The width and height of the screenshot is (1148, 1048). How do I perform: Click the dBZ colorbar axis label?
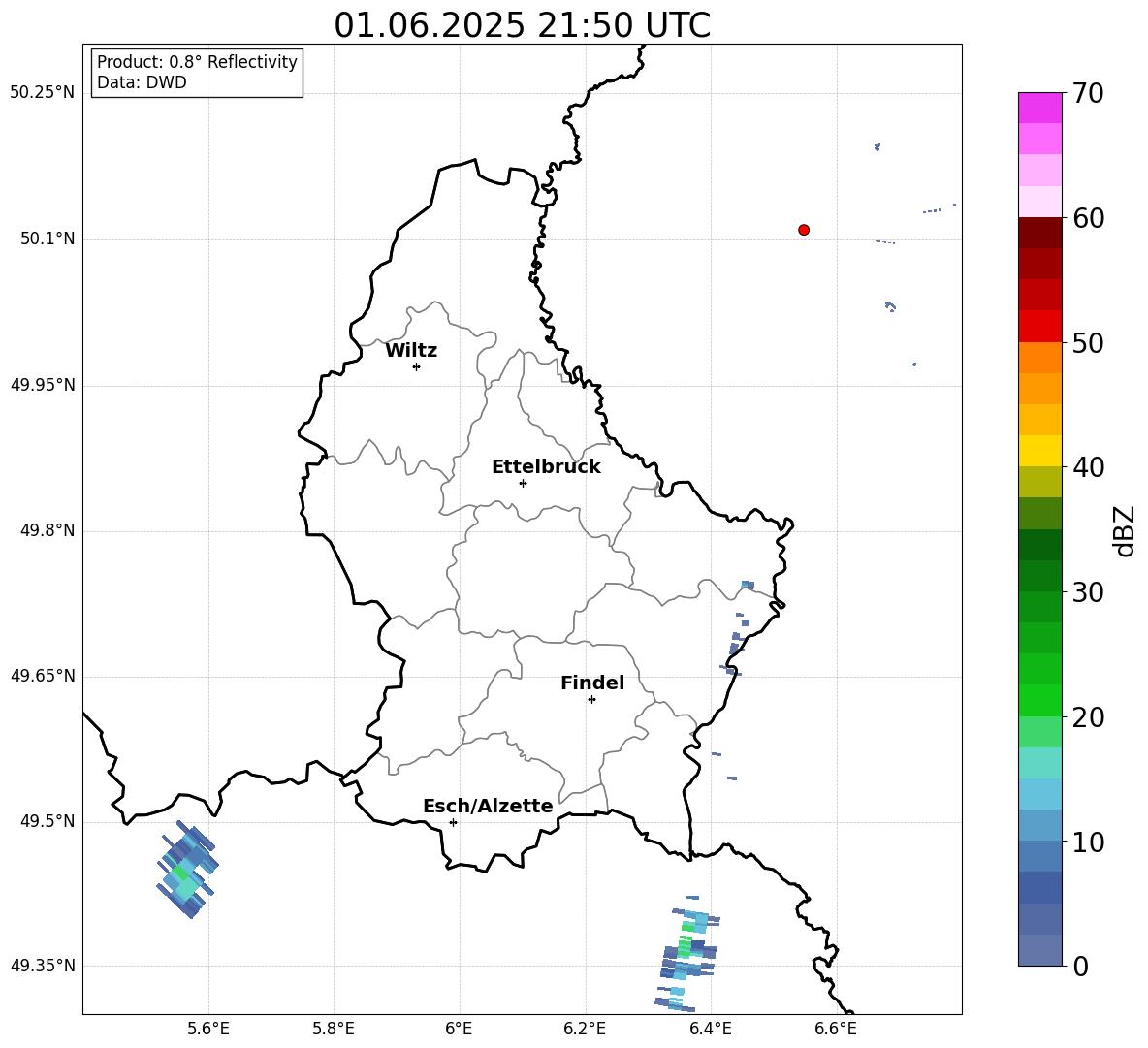pyautogui.click(x=1126, y=530)
